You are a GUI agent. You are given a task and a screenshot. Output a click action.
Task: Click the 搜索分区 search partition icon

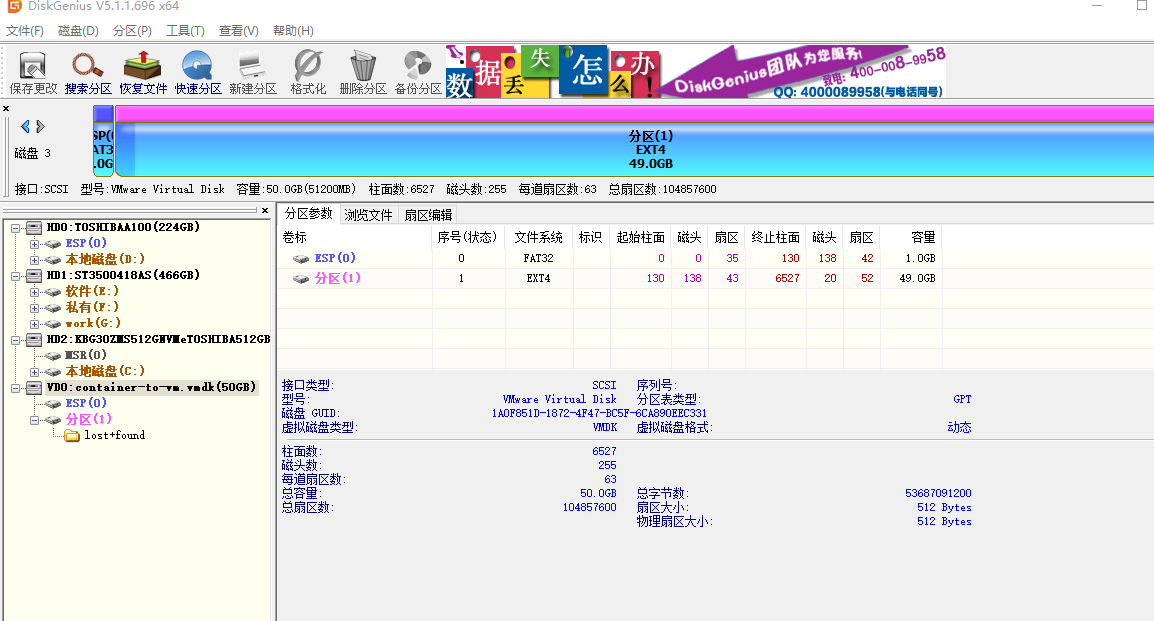click(x=88, y=72)
